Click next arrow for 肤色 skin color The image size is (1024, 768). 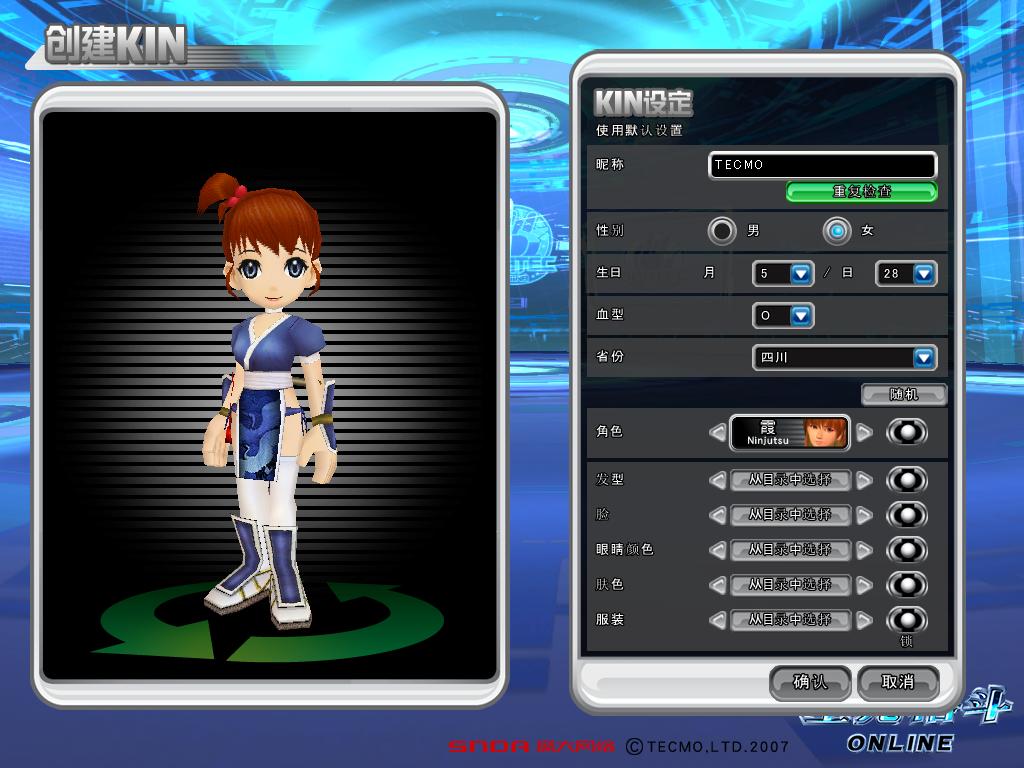(x=864, y=585)
